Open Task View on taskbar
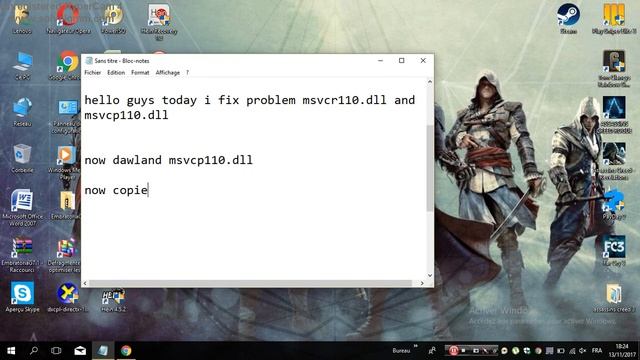Viewport: 640px width, 360px height. pos(56,351)
